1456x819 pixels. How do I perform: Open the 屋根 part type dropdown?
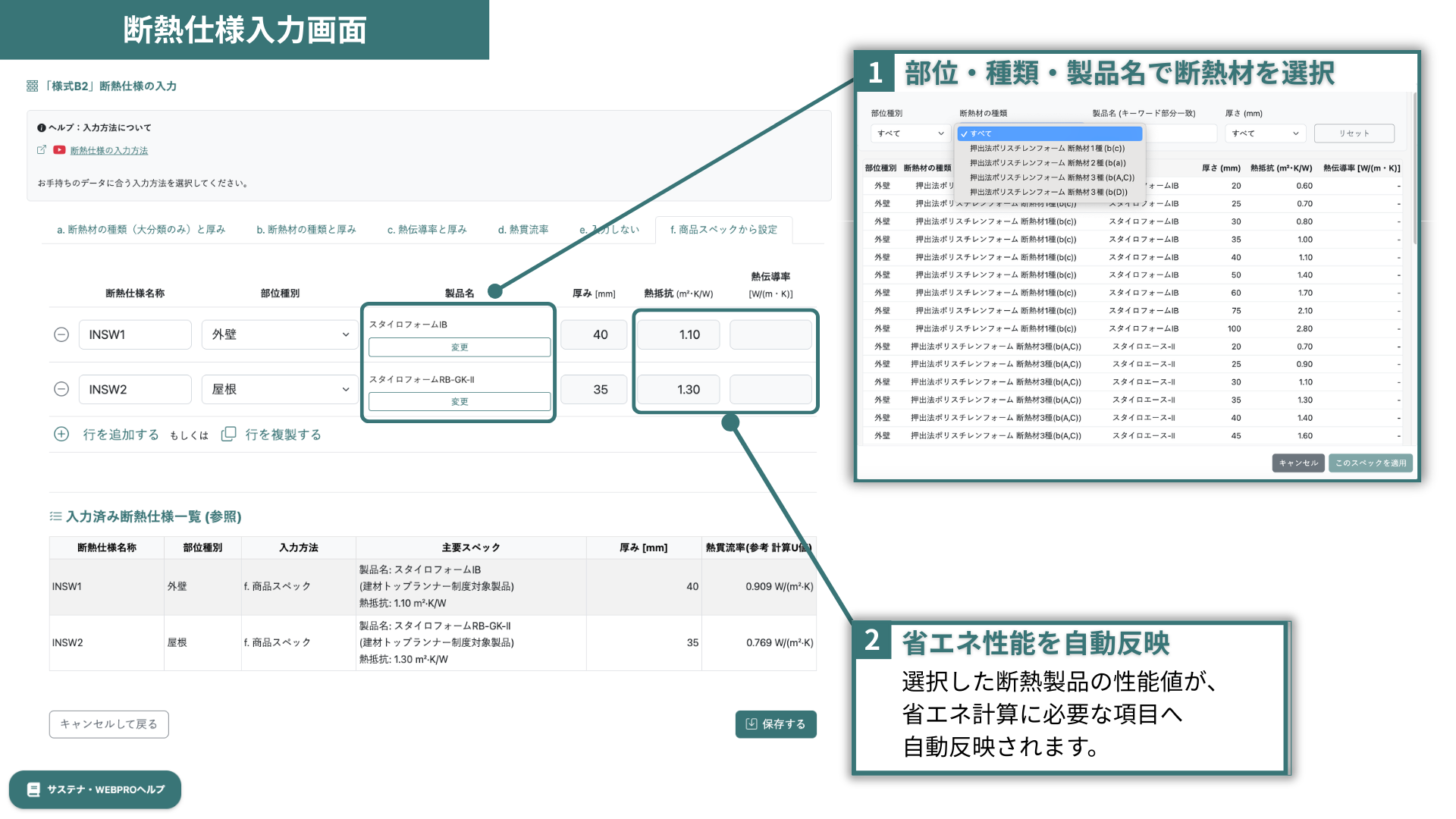tap(279, 389)
